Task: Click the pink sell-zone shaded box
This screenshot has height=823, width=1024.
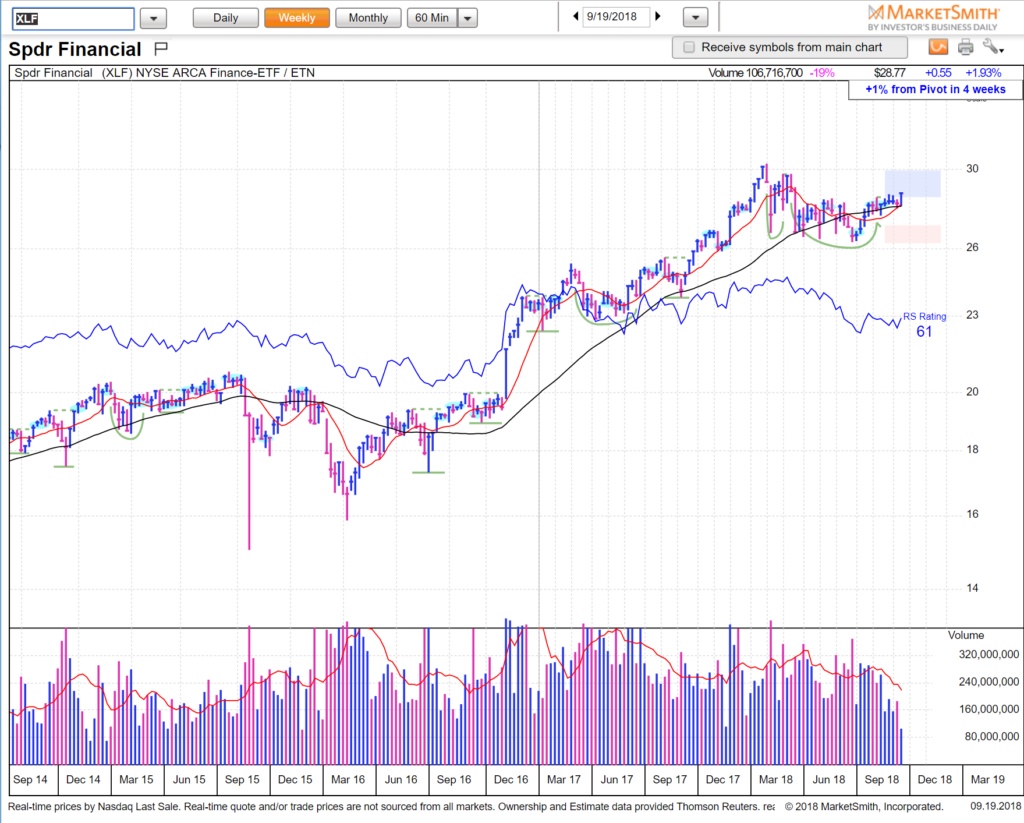Action: click(x=912, y=234)
